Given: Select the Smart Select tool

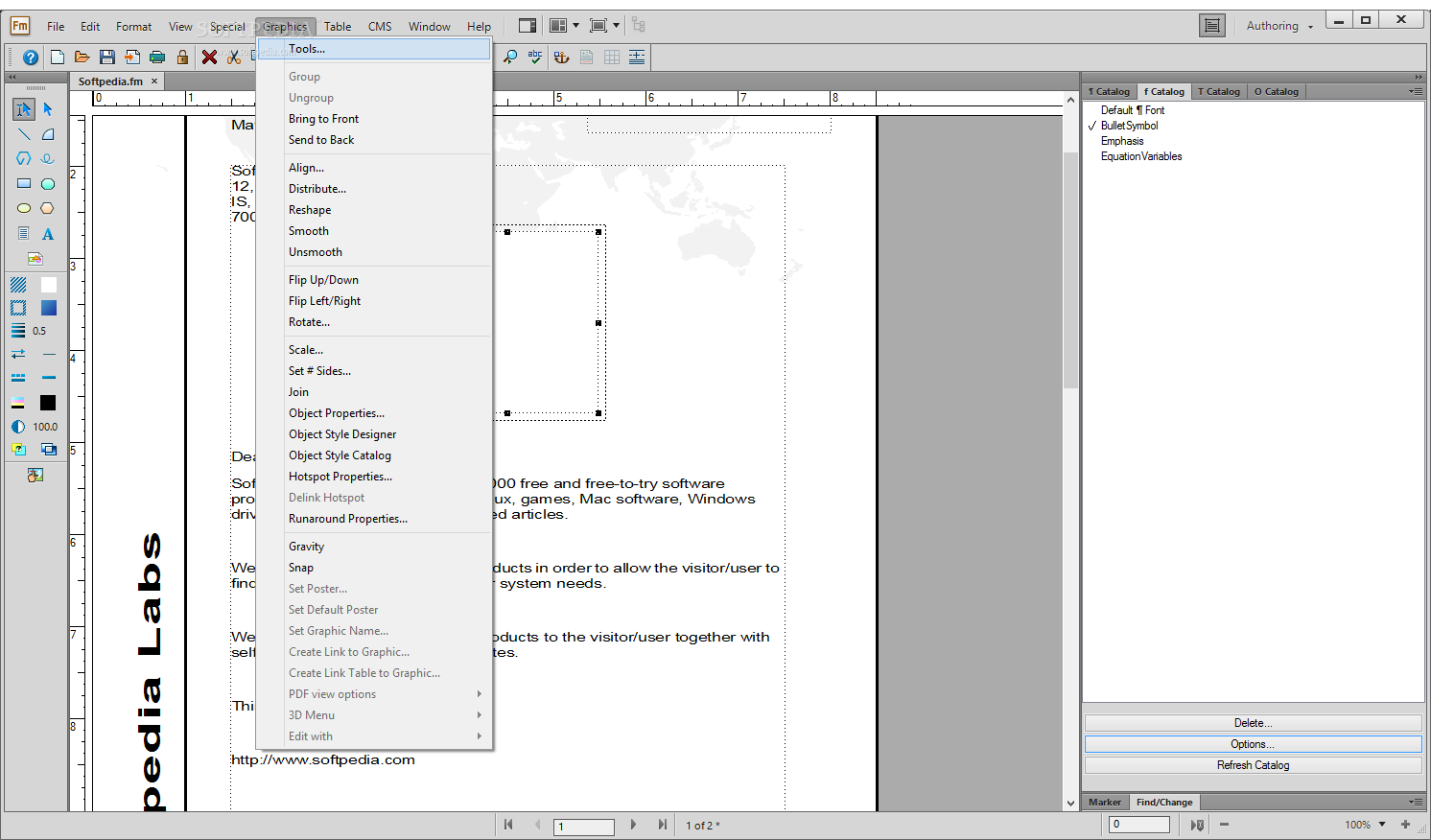Looking at the screenshot, I should pos(24,109).
